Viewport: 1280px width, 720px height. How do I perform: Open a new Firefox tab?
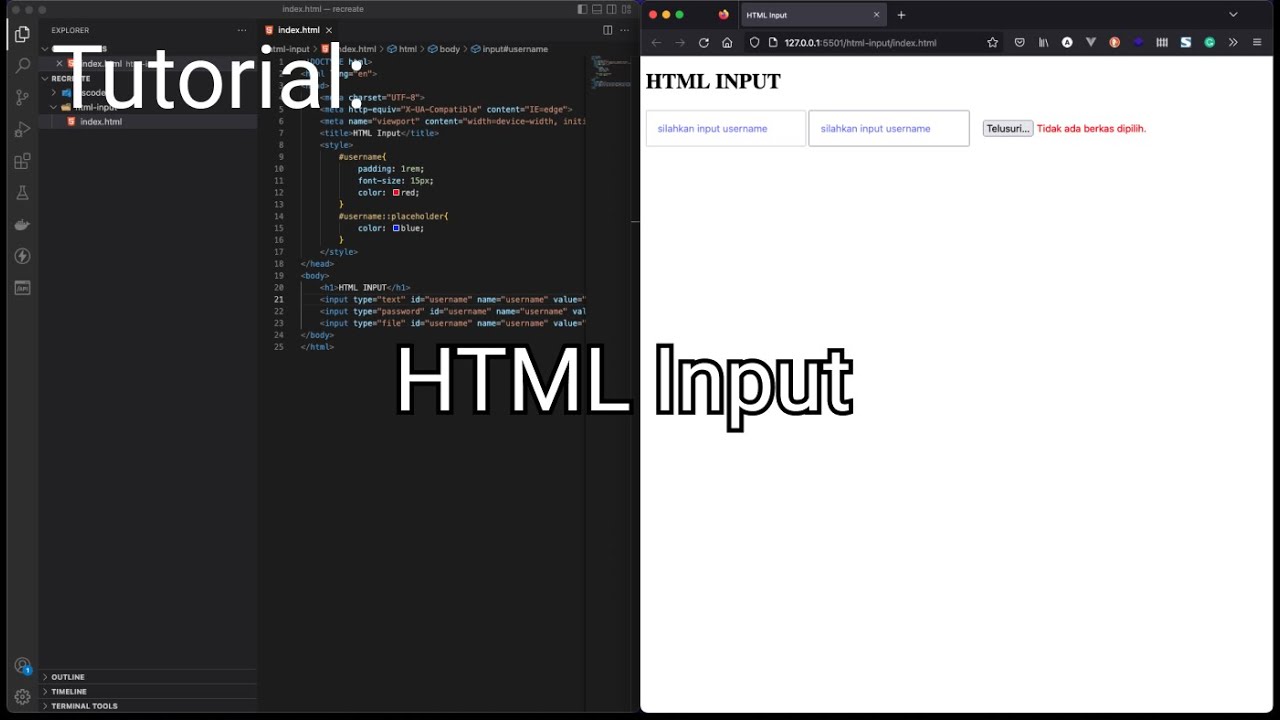pyautogui.click(x=901, y=15)
